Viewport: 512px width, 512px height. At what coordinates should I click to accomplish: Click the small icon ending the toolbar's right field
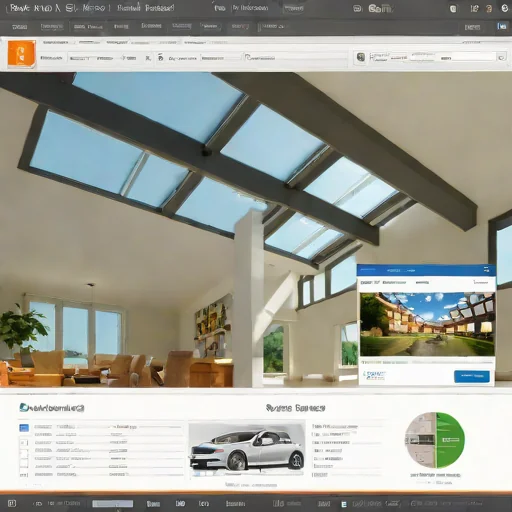pyautogui.click(x=502, y=58)
